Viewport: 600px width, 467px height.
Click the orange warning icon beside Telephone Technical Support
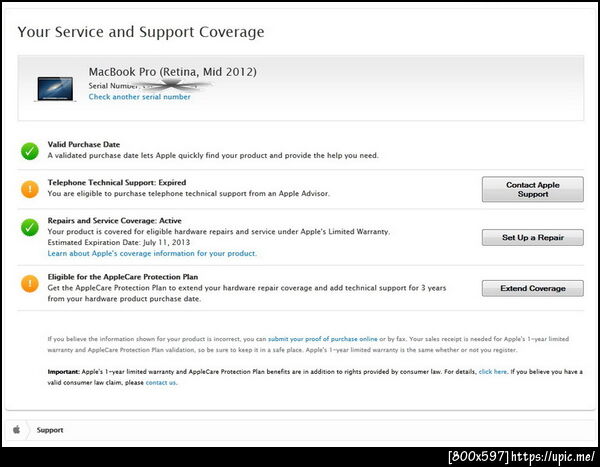click(30, 189)
